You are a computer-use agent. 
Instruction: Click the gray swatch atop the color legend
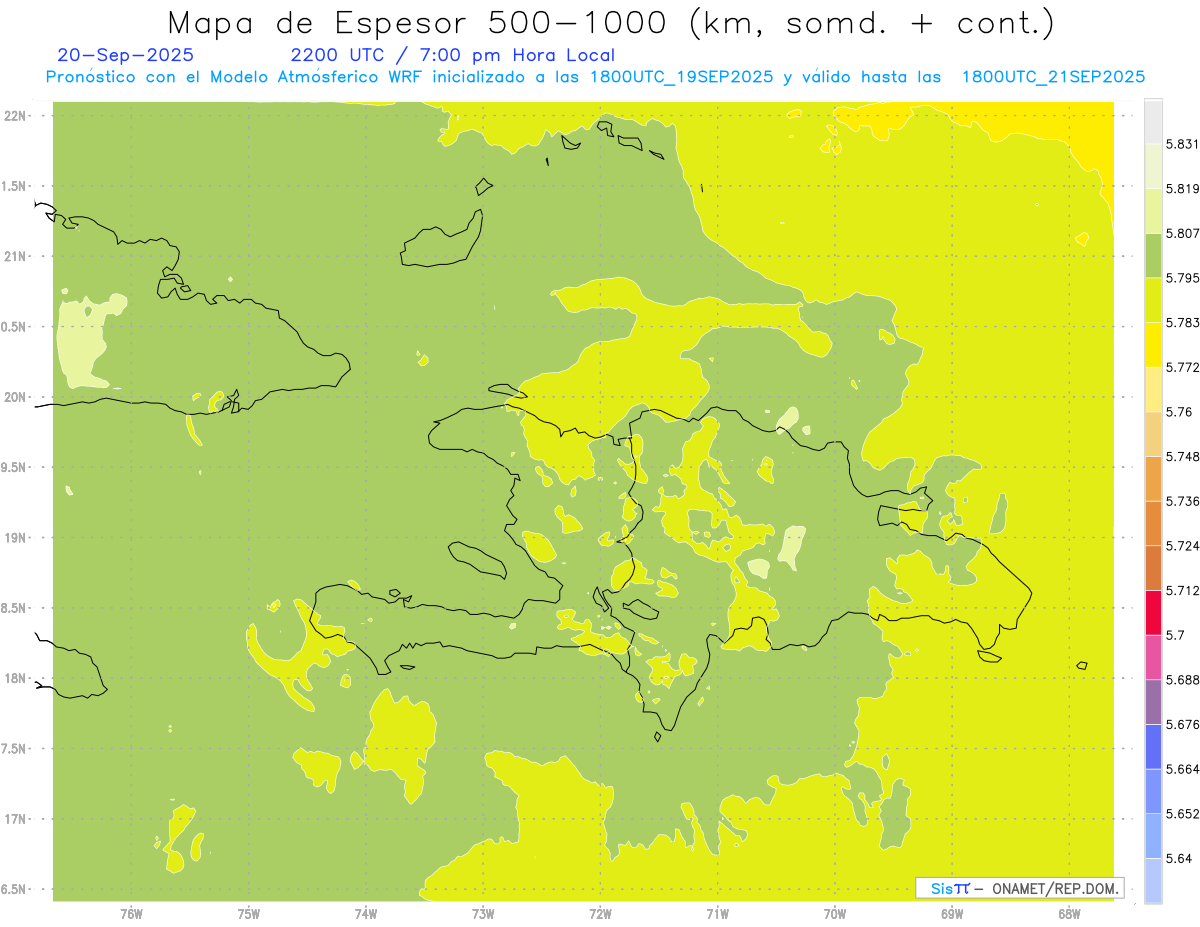point(1153,122)
